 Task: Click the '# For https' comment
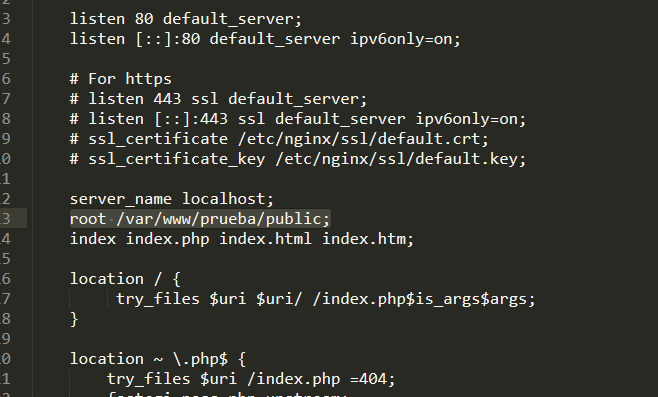(120, 79)
